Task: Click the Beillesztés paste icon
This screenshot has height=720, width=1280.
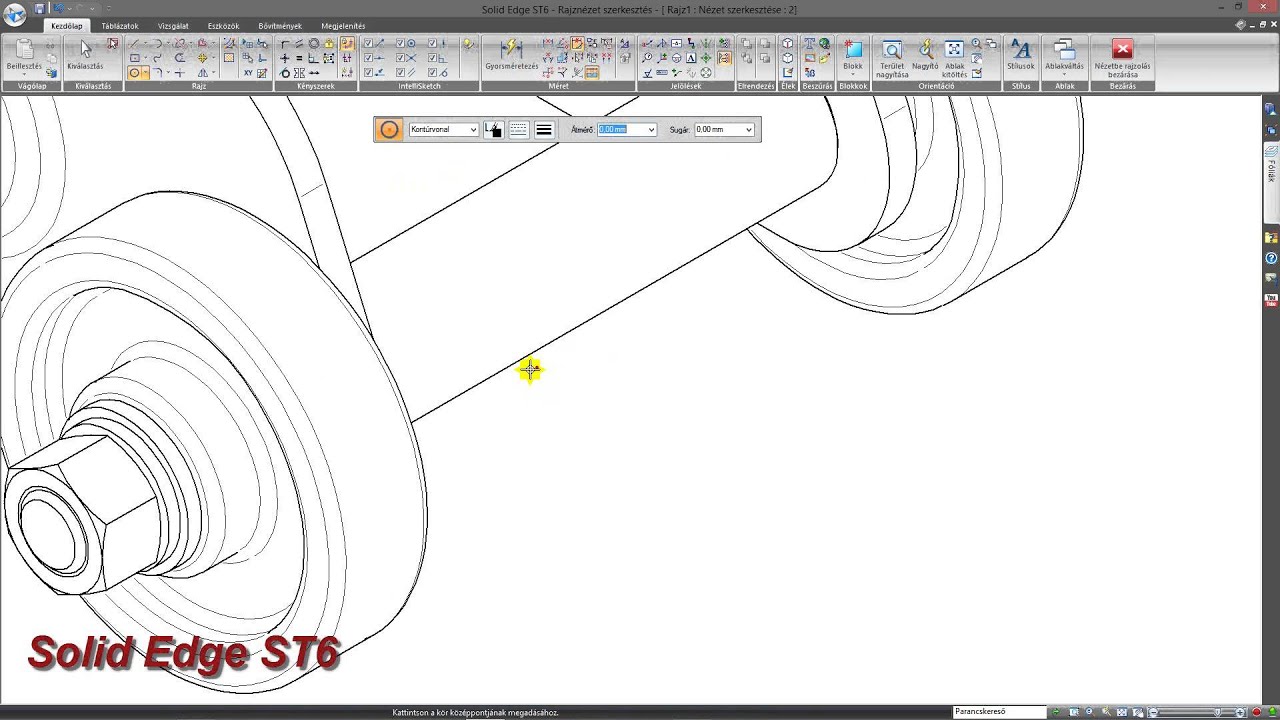Action: click(x=24, y=49)
